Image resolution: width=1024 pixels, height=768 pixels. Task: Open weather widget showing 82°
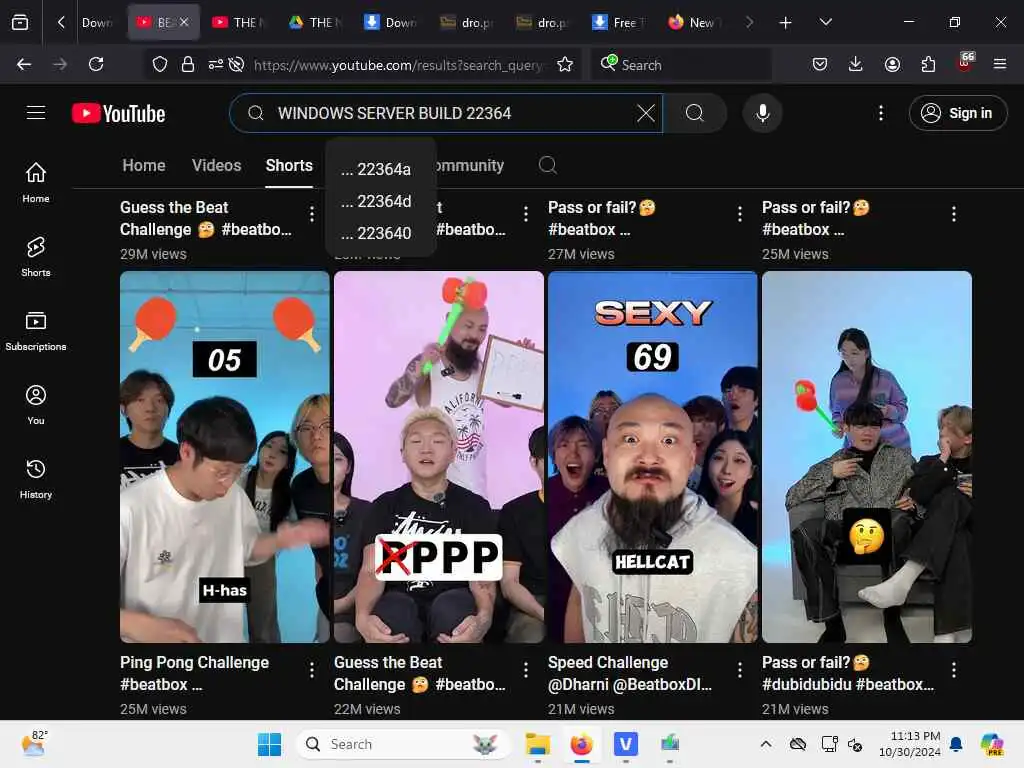(34, 743)
